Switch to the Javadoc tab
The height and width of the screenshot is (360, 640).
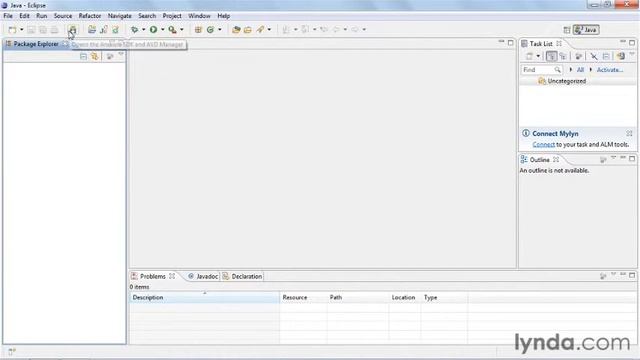[x=203, y=276]
